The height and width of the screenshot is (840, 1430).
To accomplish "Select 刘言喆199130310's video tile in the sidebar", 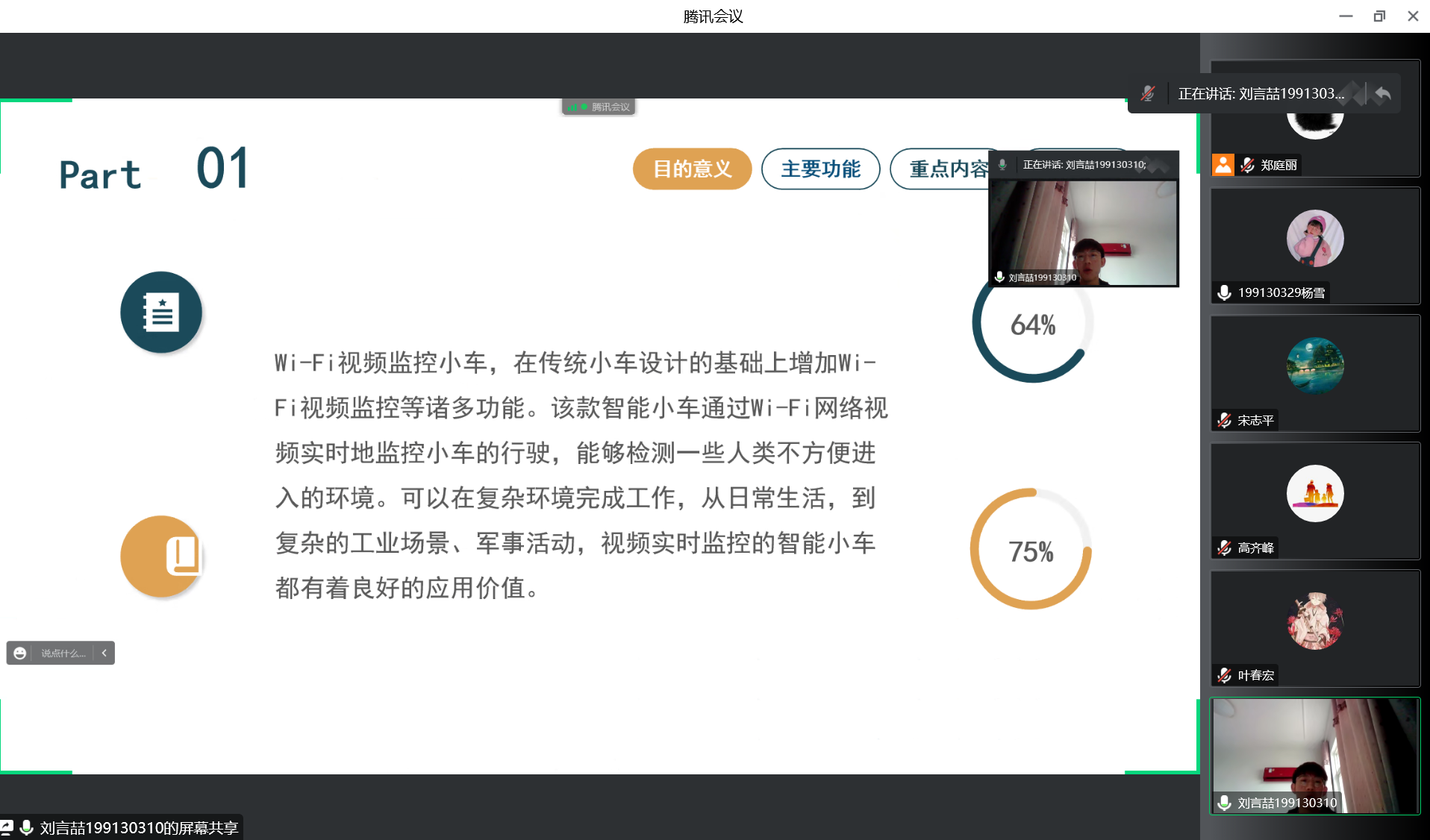I will (1314, 756).
